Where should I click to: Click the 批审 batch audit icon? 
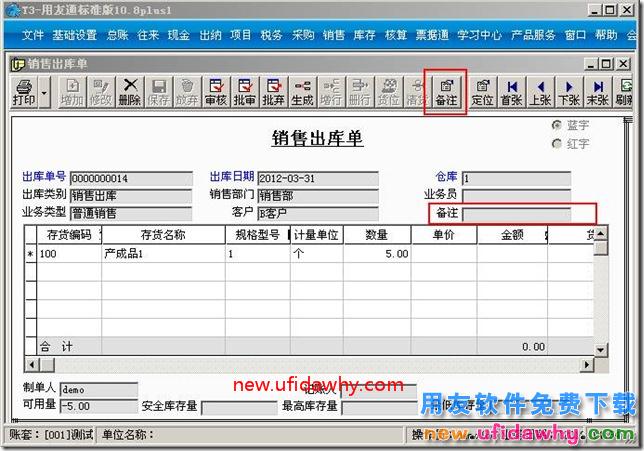[245, 92]
